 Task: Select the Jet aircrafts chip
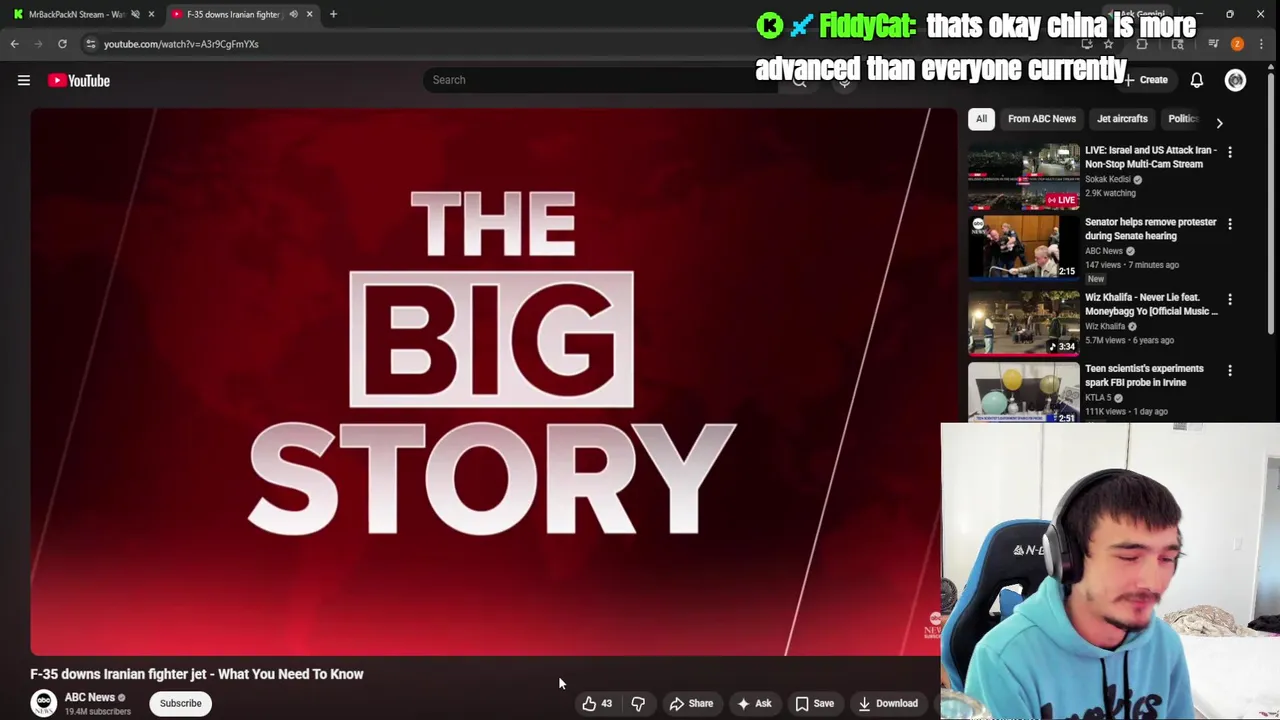coord(1122,119)
